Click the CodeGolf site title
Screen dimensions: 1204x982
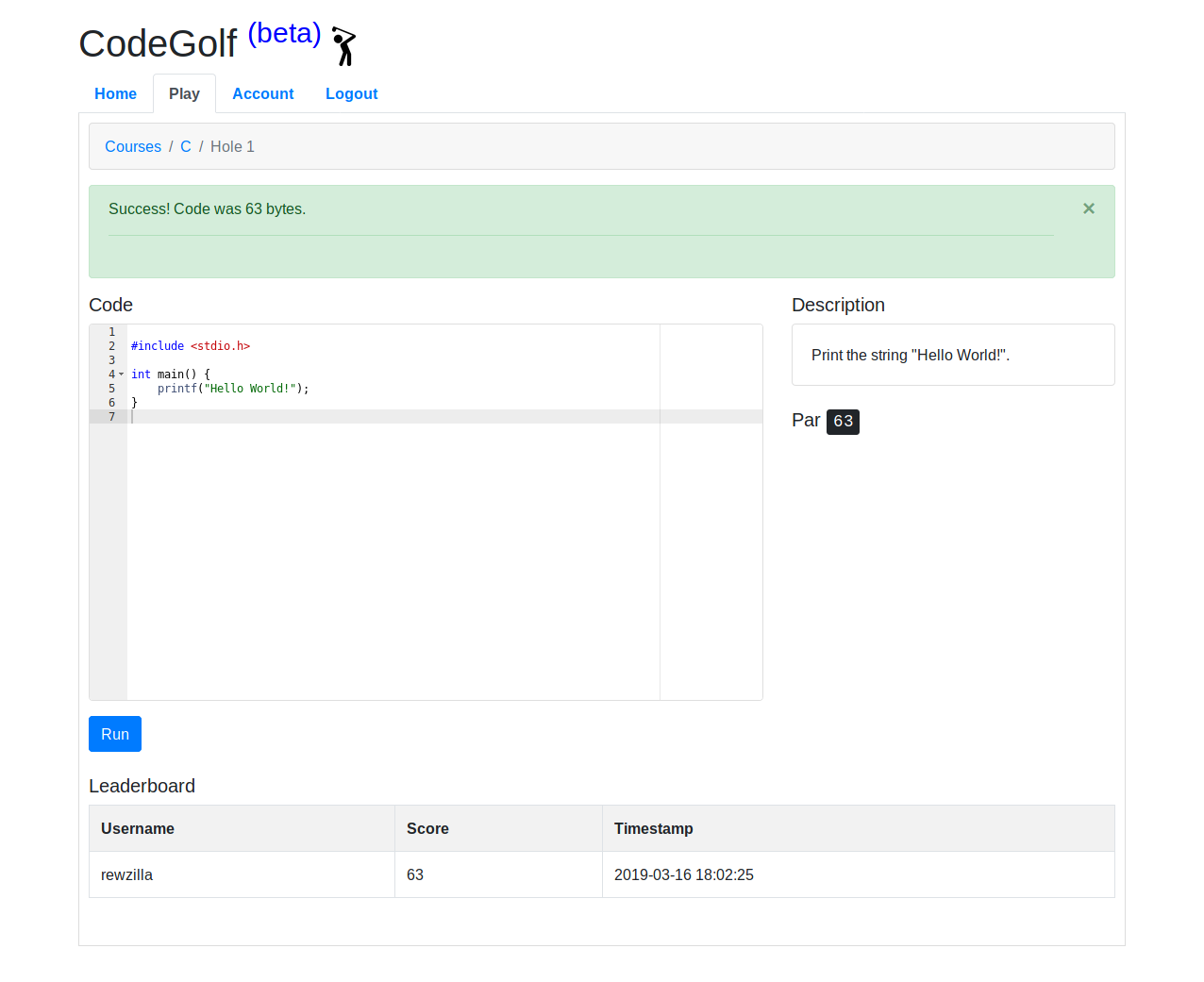(158, 43)
